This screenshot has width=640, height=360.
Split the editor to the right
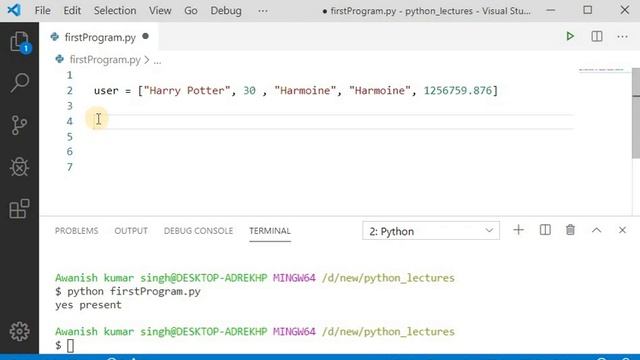coord(597,36)
